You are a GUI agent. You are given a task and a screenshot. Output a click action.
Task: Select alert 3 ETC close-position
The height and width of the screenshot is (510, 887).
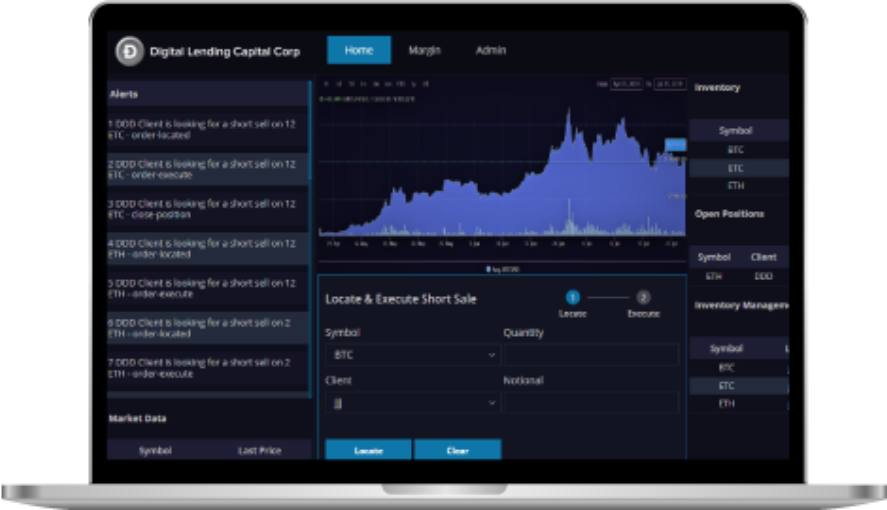(x=207, y=209)
